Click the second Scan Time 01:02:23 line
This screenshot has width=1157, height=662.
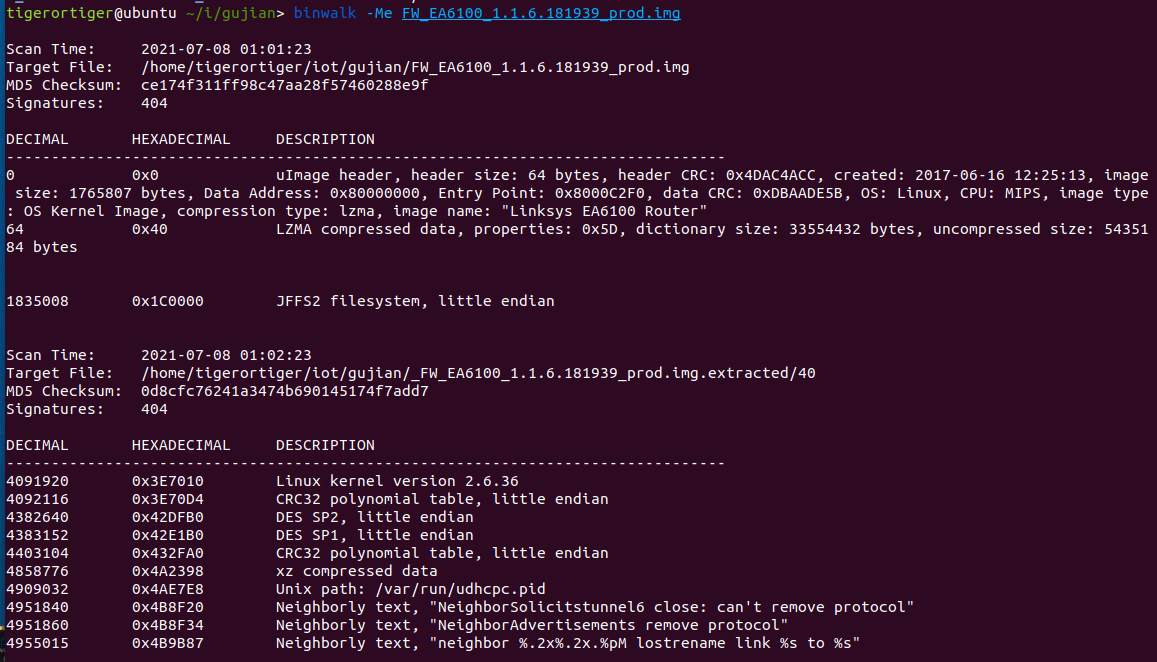[x=159, y=355]
